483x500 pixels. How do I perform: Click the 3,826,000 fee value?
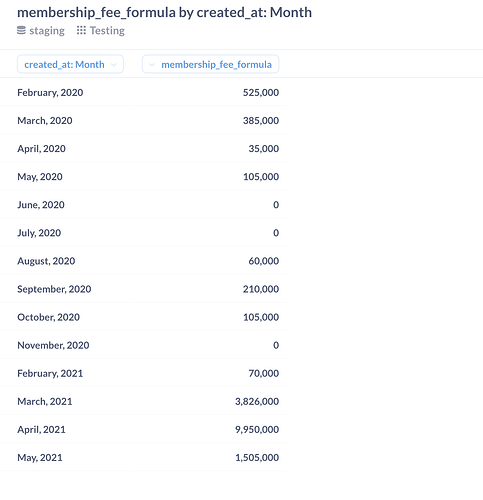tap(257, 401)
